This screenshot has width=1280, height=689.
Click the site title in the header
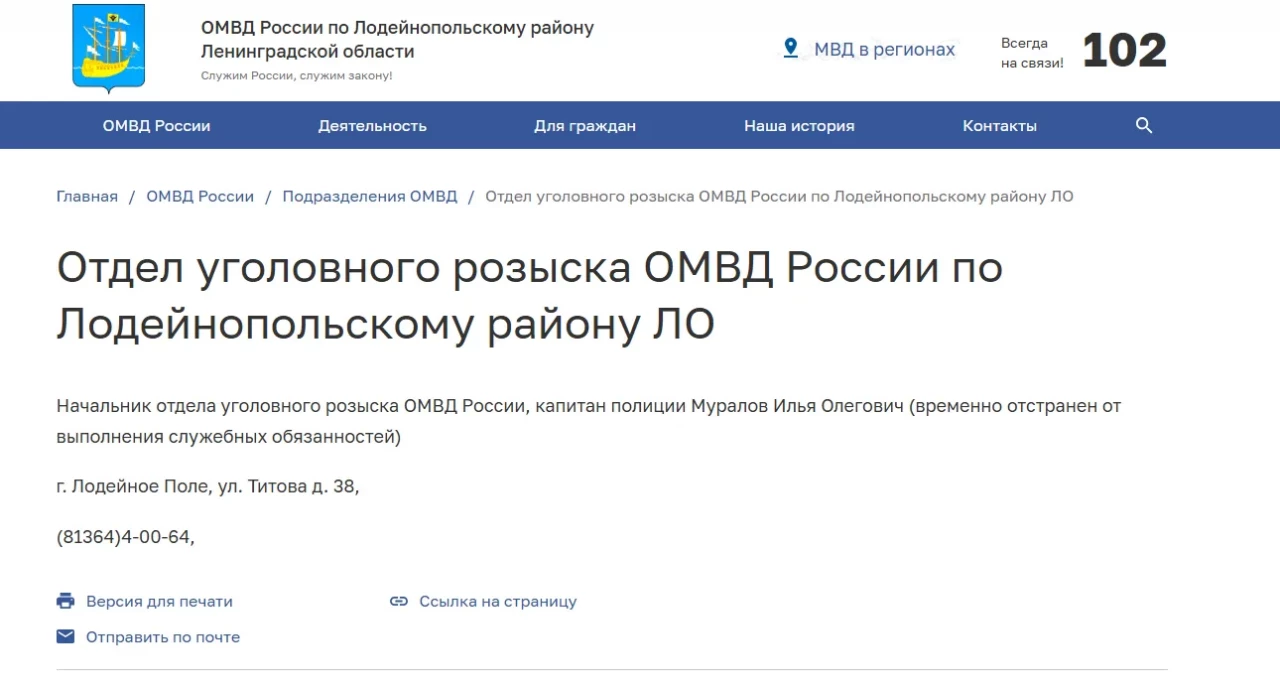(396, 39)
